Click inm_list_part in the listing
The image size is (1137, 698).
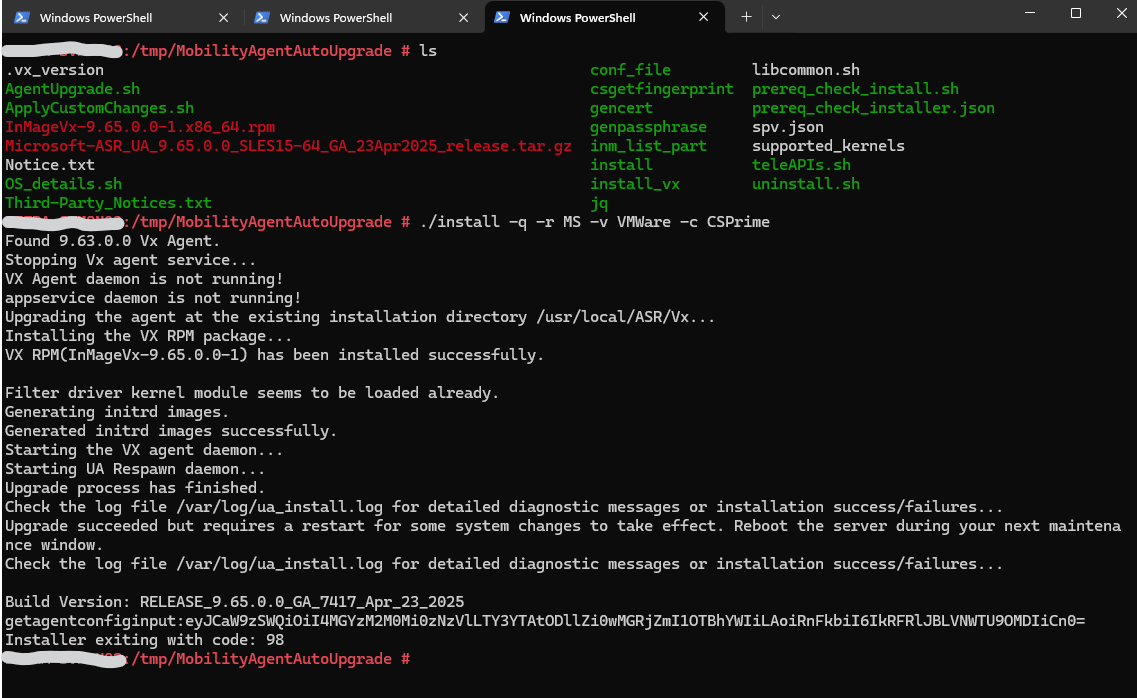point(648,146)
